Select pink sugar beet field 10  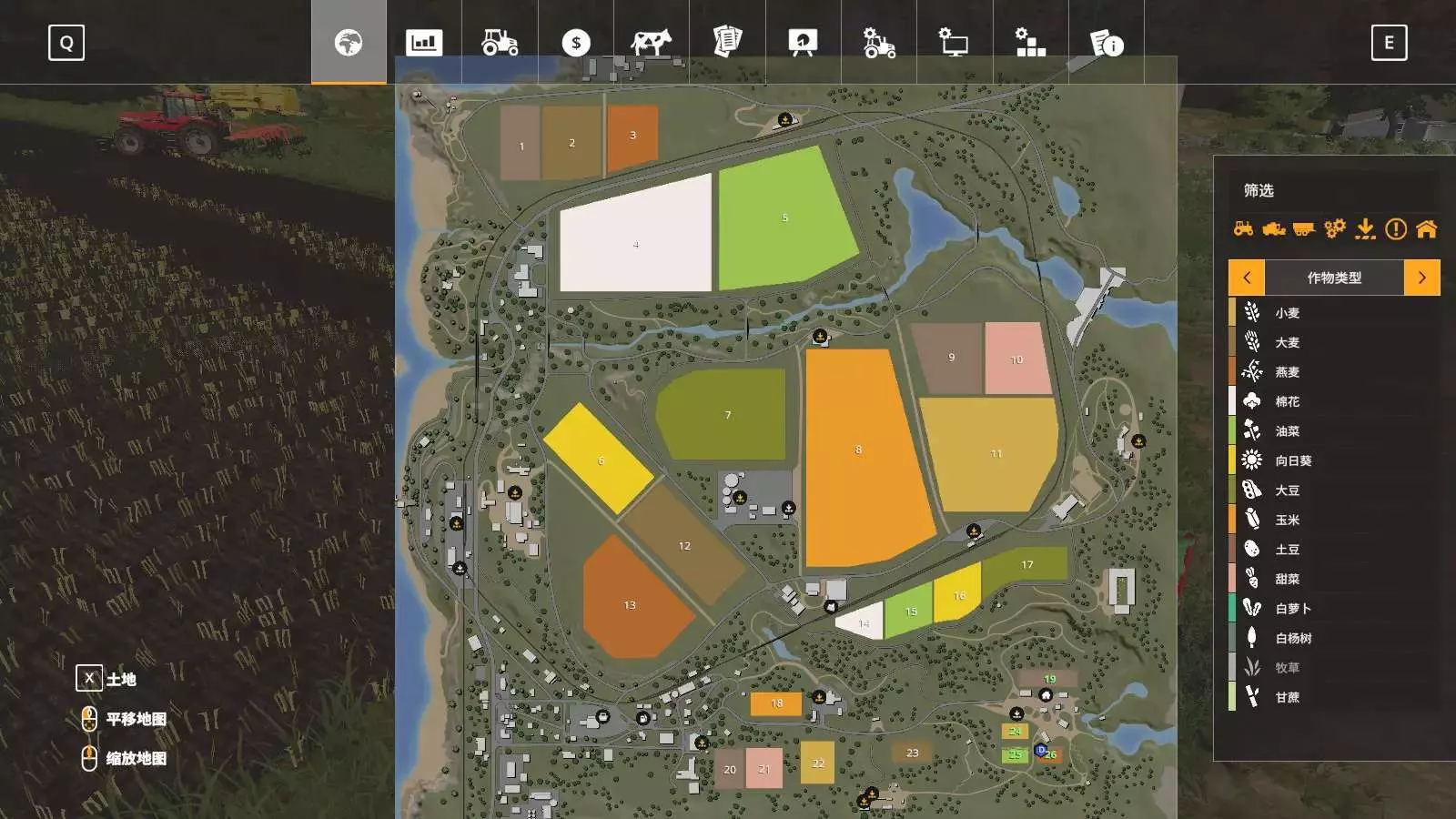[1017, 359]
